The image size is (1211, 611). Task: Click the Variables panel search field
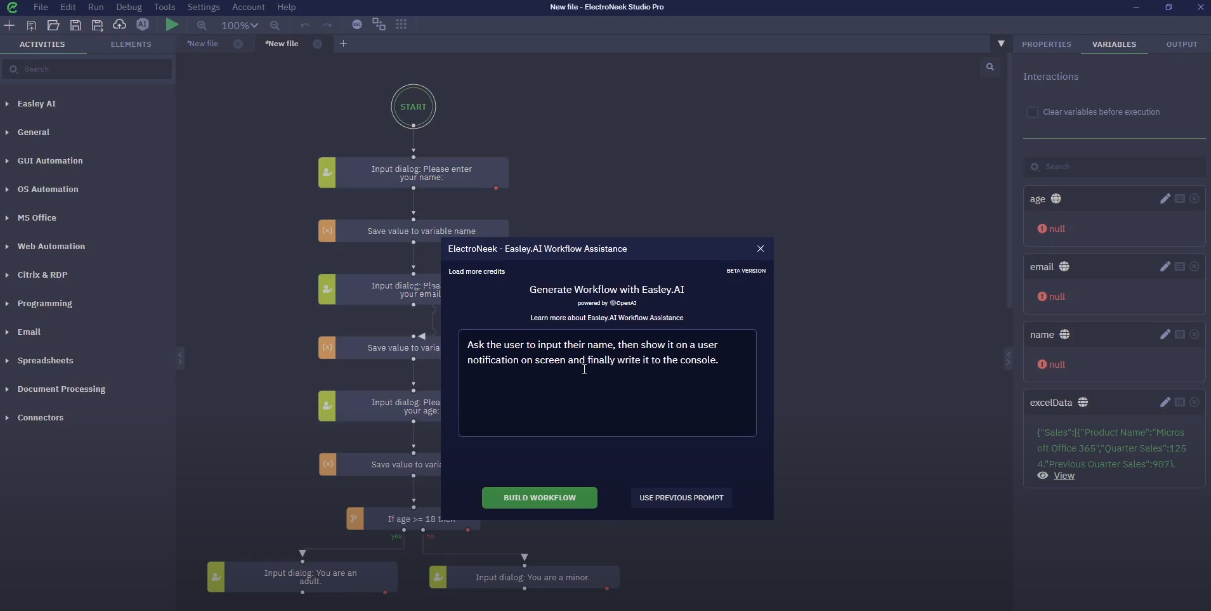click(1114, 167)
